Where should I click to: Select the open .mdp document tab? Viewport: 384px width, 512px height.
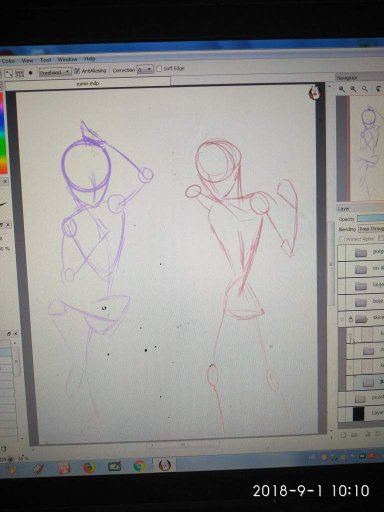click(88, 83)
